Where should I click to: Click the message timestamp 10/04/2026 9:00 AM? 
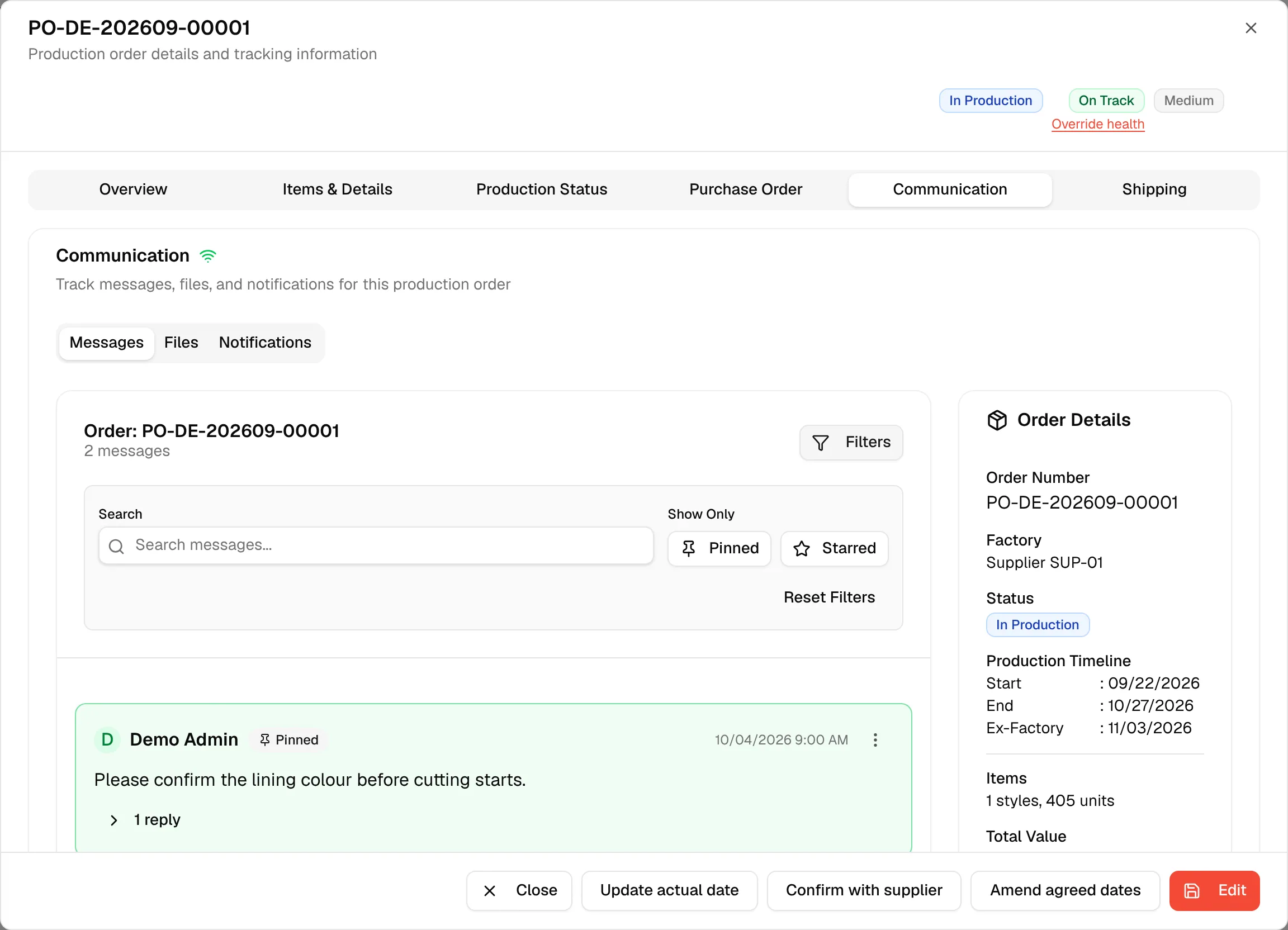point(781,740)
